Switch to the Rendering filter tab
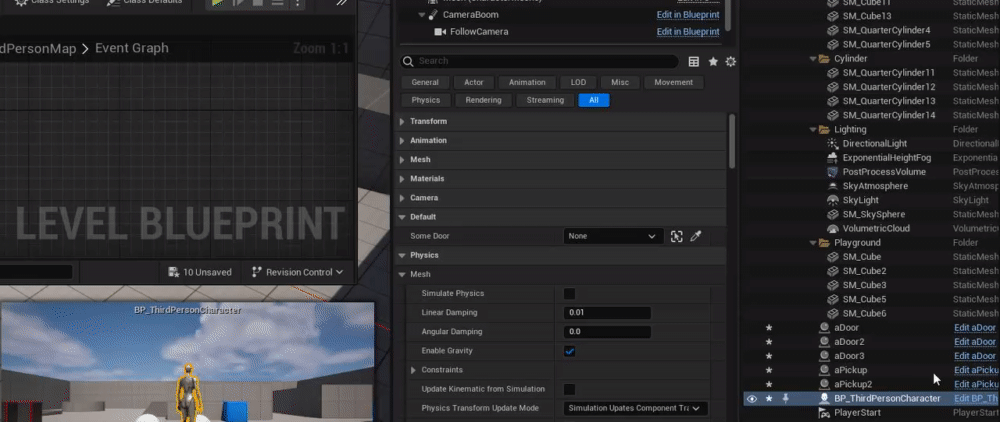 click(x=483, y=100)
